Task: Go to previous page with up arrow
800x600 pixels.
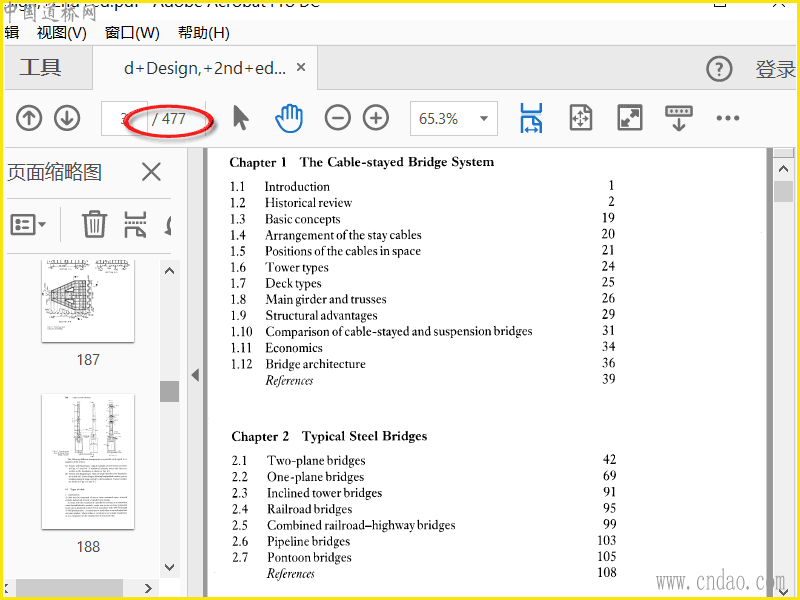Action: [x=29, y=118]
